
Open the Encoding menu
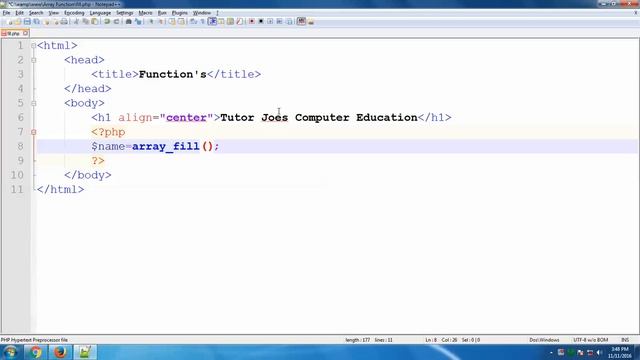[74, 13]
